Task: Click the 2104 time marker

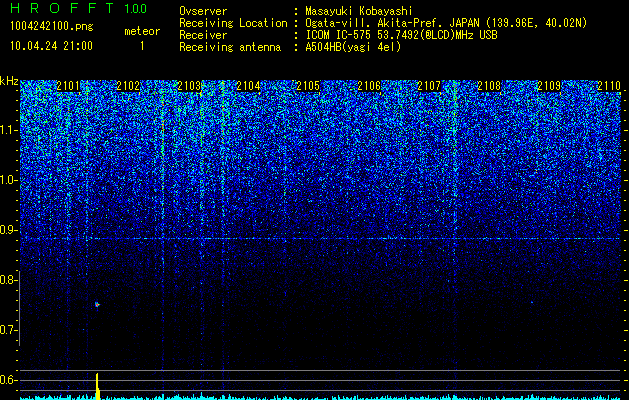Action: [x=248, y=86]
